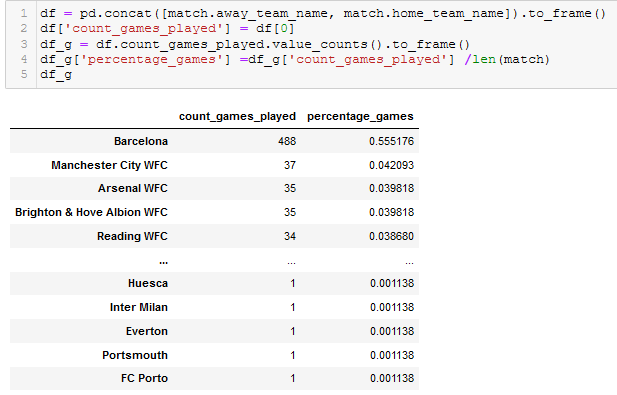Select the Everton row label
The image size is (617, 395).
pos(147,331)
